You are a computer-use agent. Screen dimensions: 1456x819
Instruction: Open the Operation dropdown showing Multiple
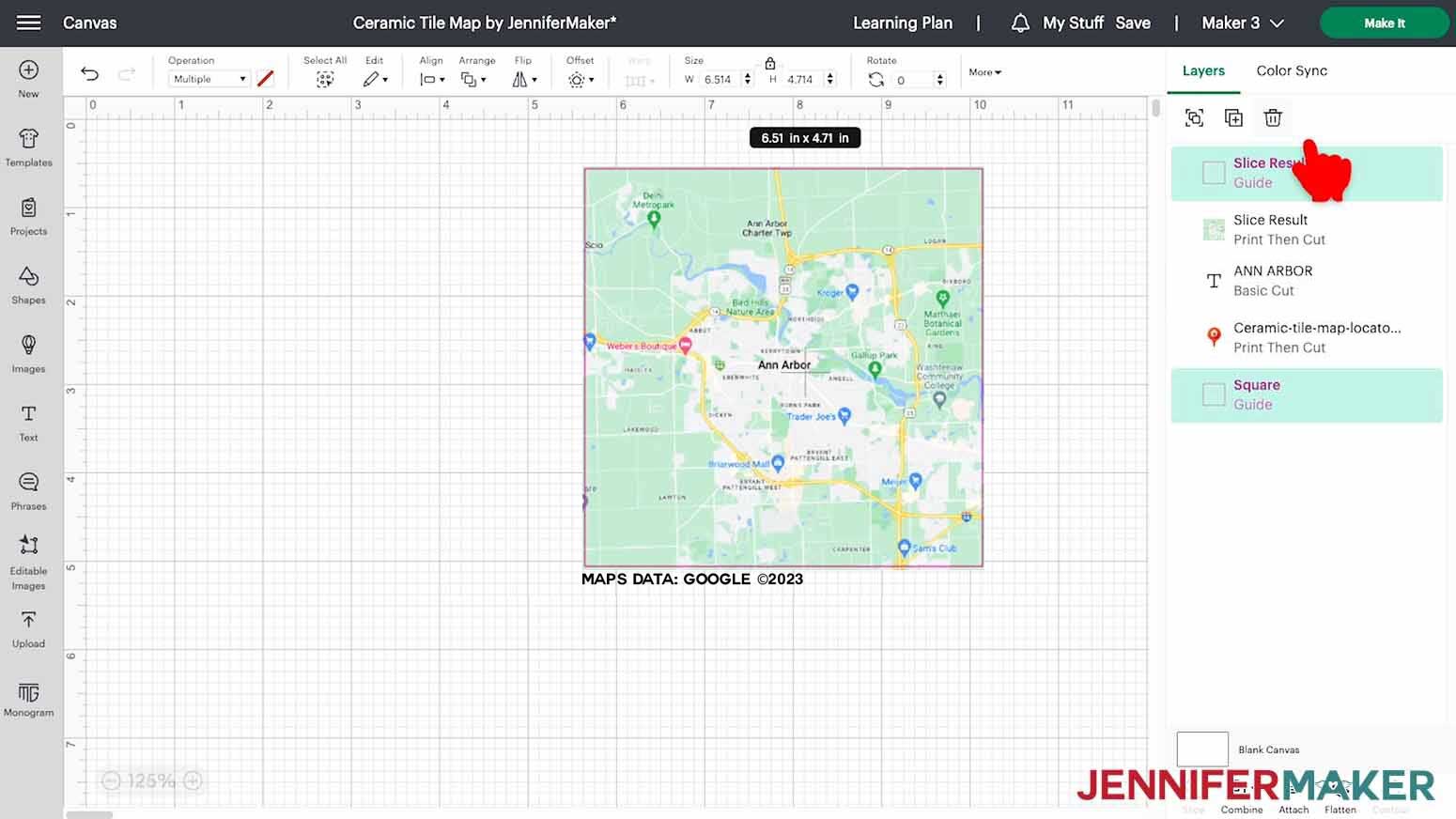click(209, 79)
